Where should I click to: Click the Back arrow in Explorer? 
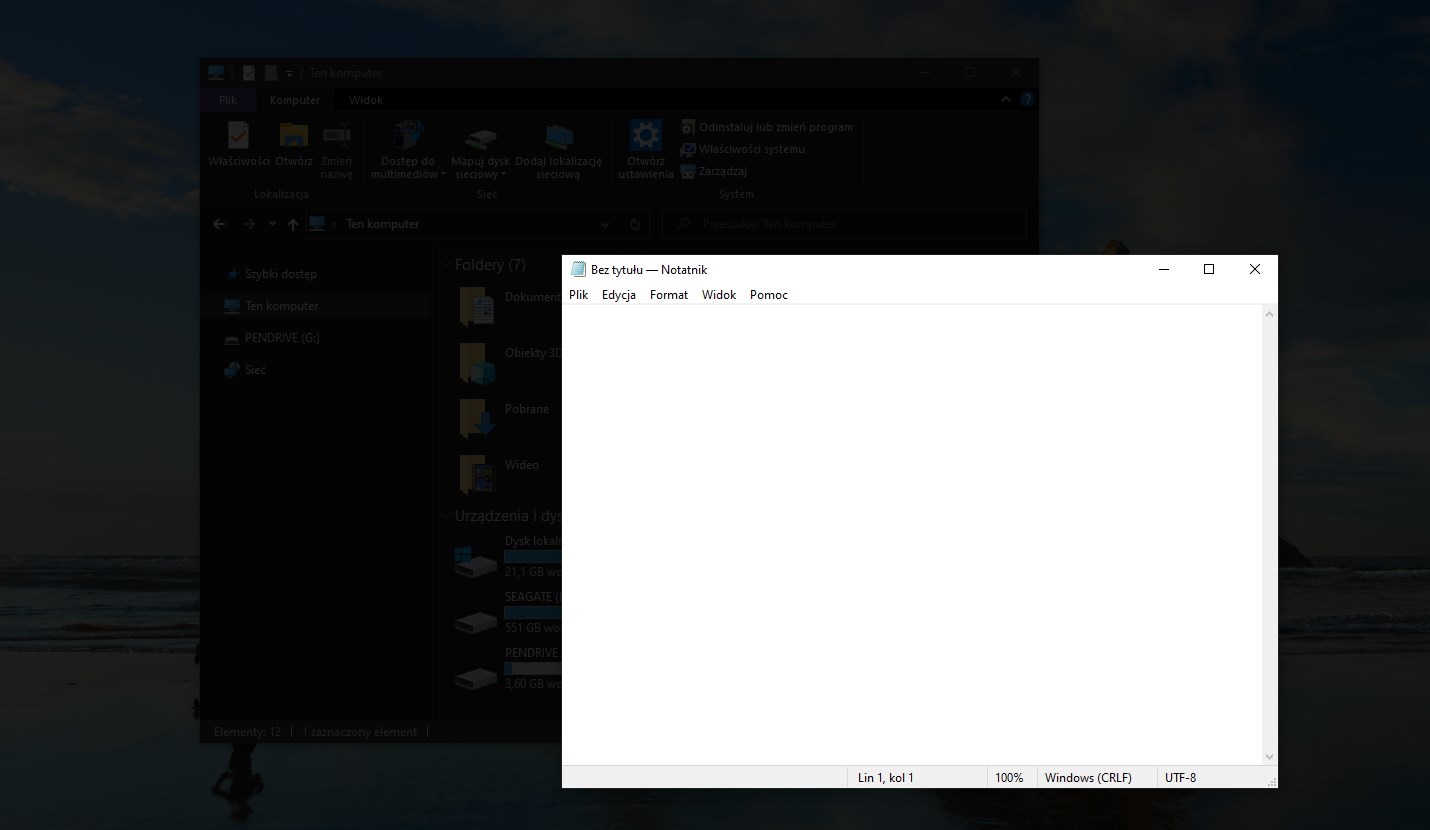[x=220, y=224]
